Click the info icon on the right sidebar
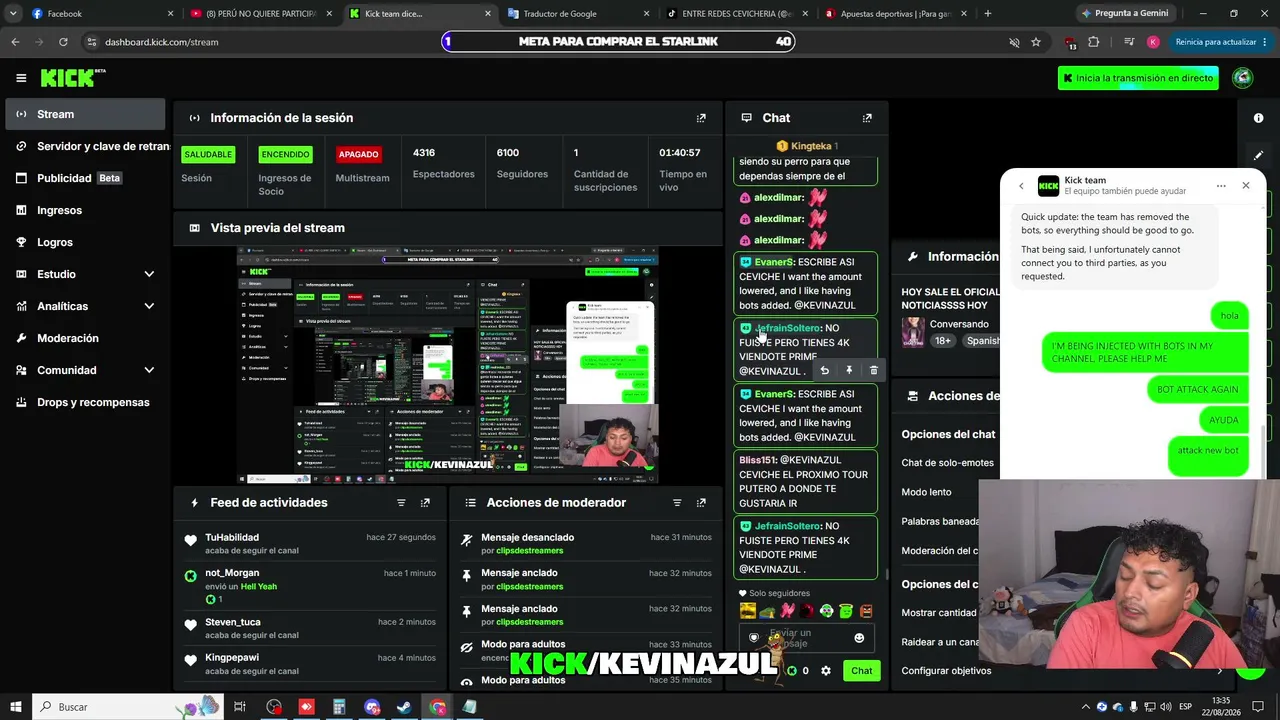This screenshot has width=1280, height=720. 1258,118
